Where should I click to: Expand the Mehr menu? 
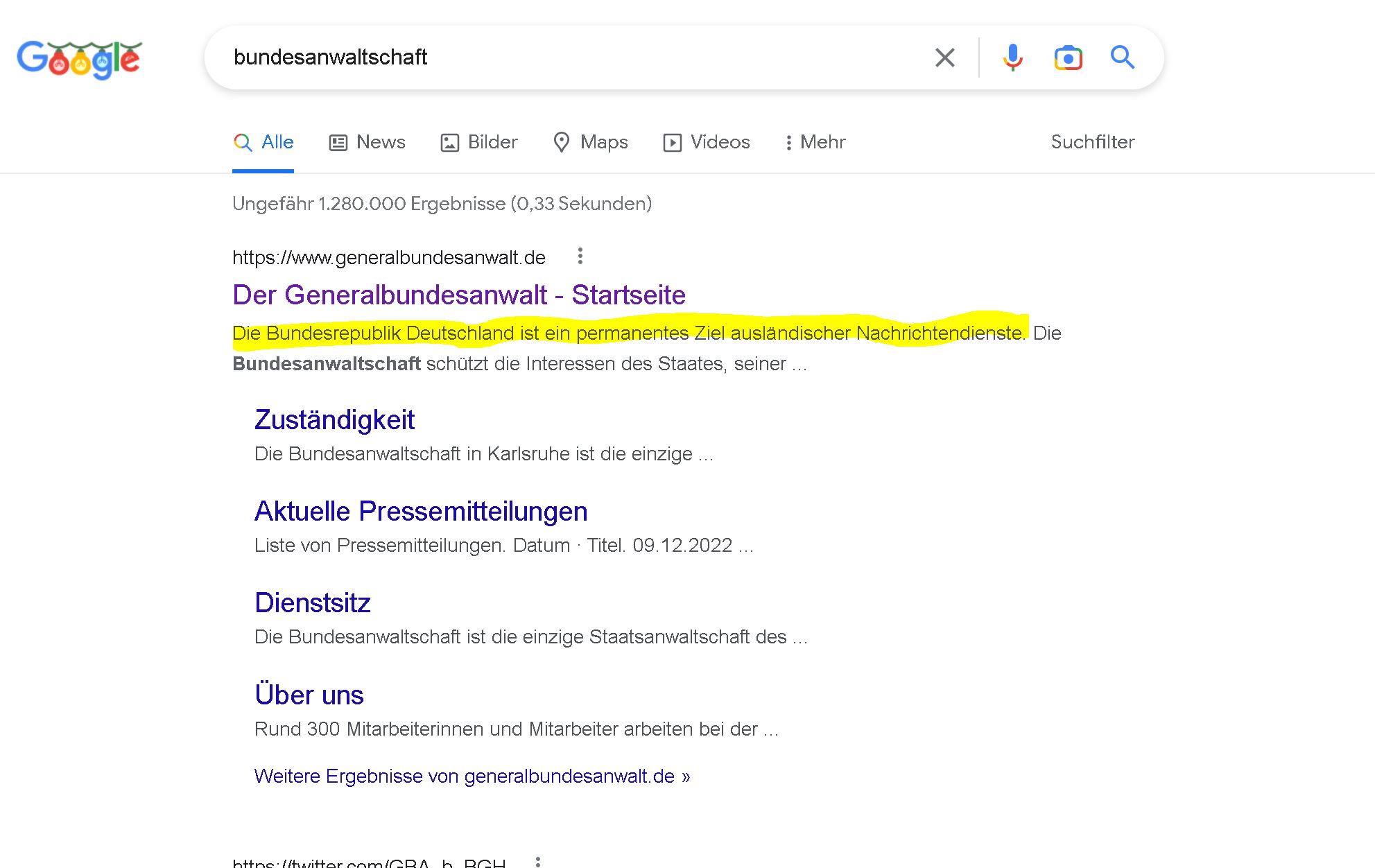coord(815,142)
